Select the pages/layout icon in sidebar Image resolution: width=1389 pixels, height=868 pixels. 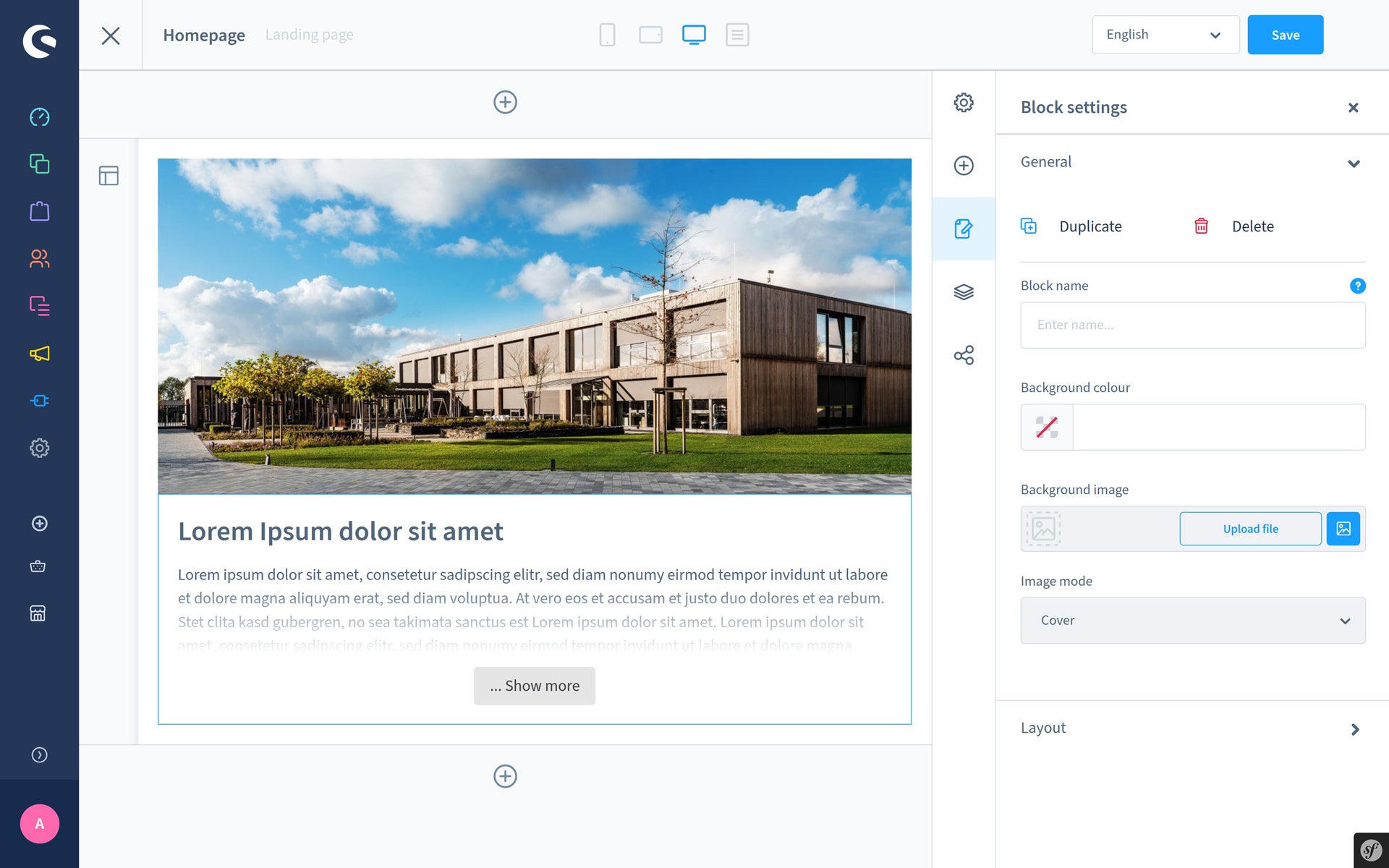tap(108, 176)
